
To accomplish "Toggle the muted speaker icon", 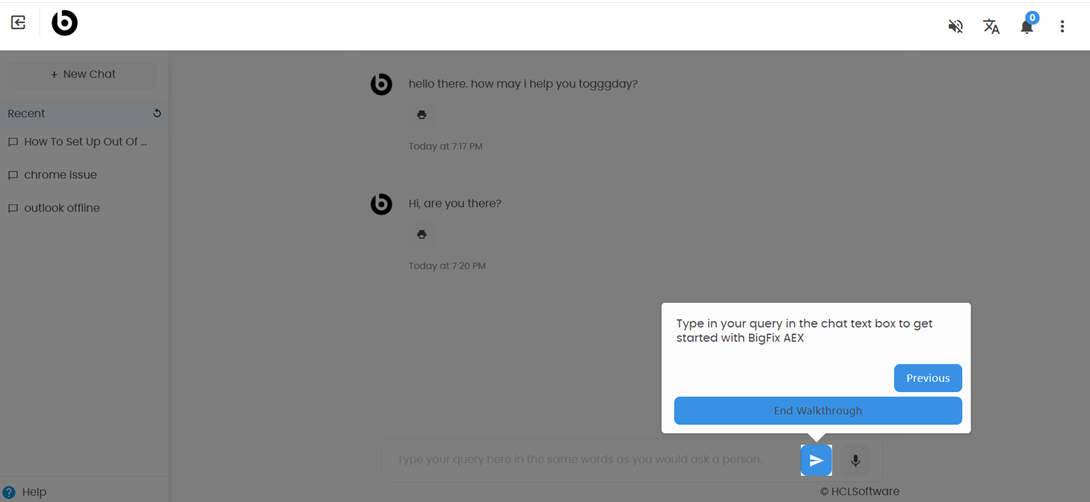I will point(956,26).
